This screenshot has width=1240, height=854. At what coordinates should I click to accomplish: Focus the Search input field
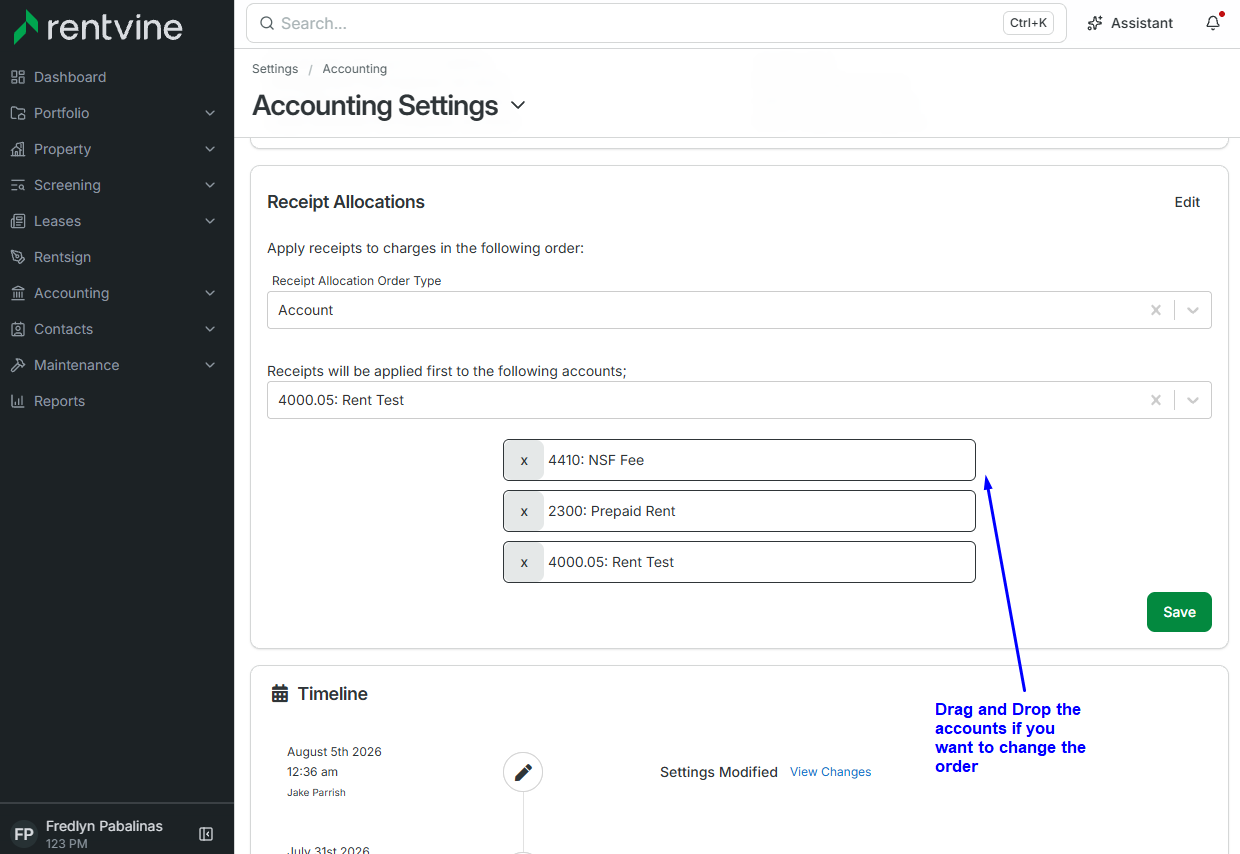click(x=656, y=23)
